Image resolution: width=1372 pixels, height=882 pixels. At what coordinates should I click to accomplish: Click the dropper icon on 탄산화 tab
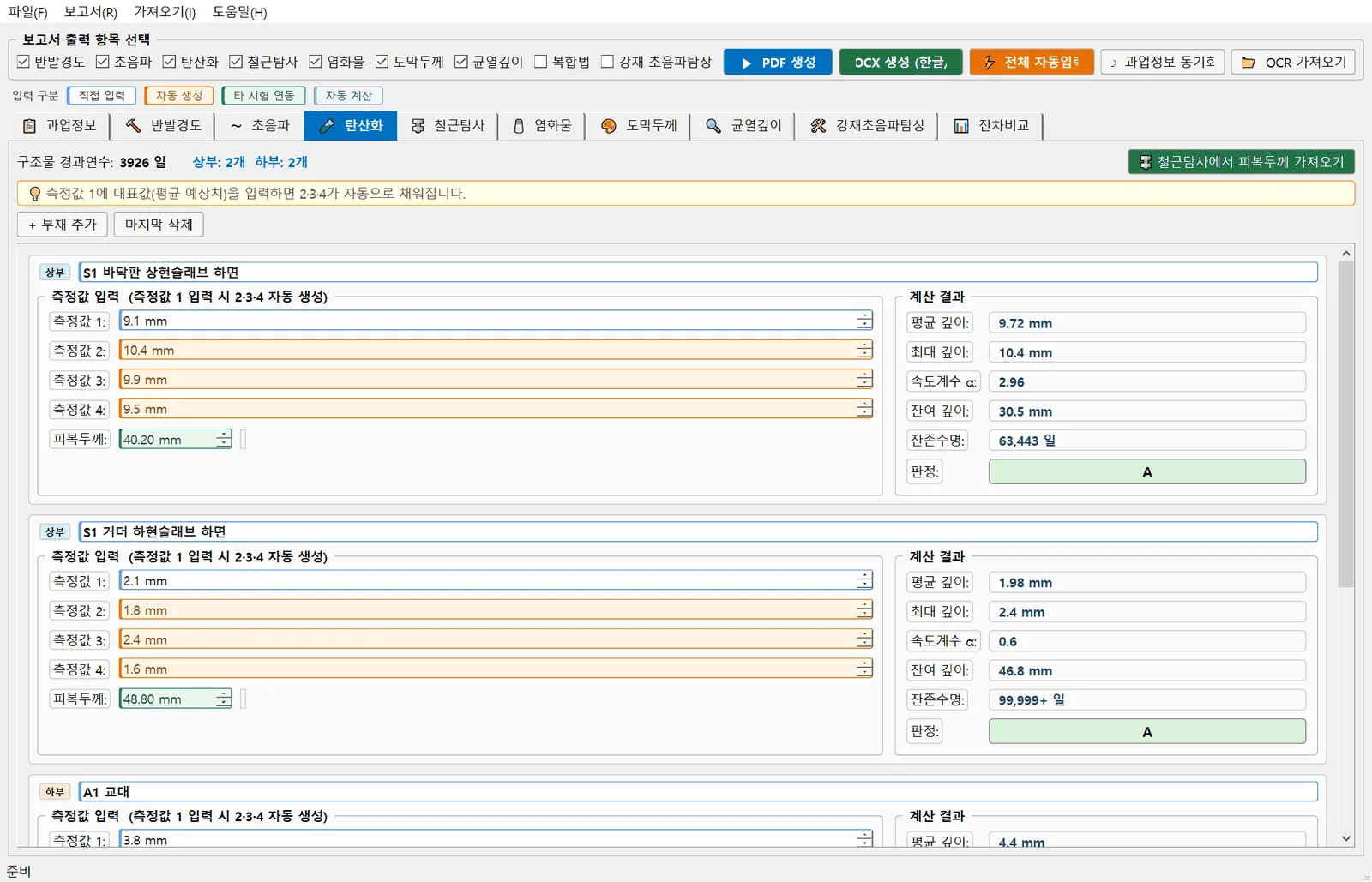(326, 126)
